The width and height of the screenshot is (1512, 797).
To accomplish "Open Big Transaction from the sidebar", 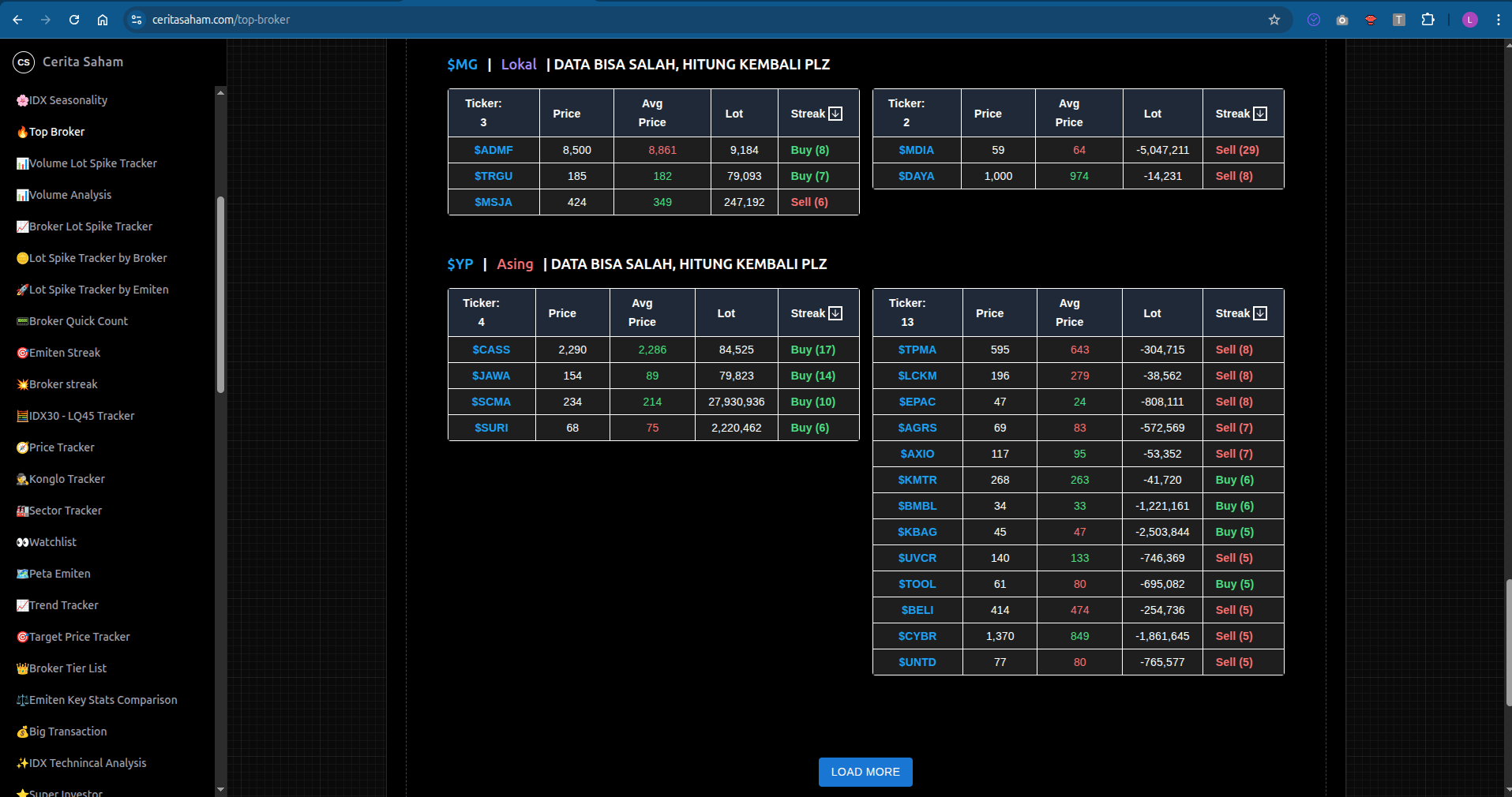I will point(68,732).
